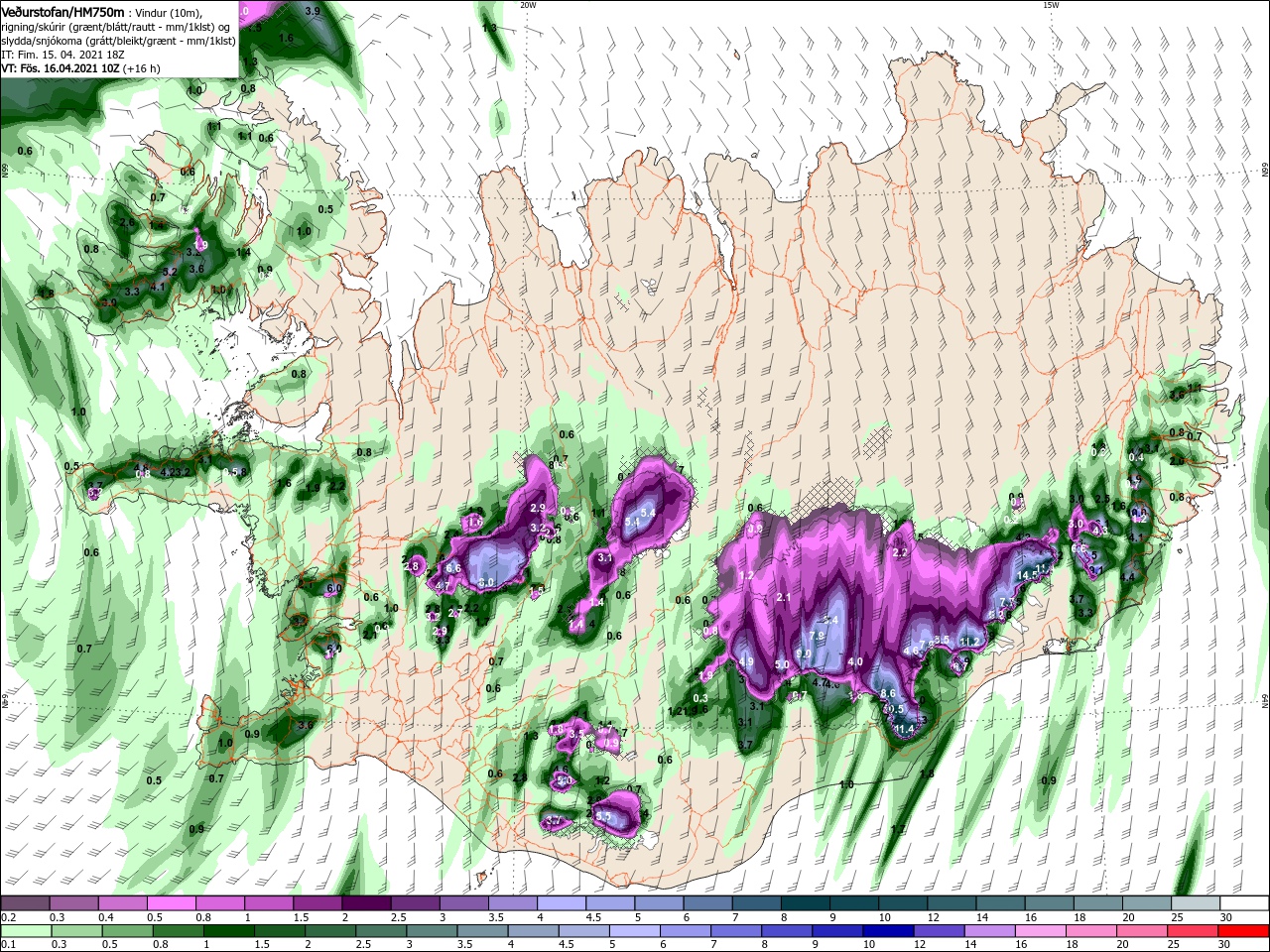Click the '(+16 h)' forecast offset
1270x952 pixels.
point(142,68)
